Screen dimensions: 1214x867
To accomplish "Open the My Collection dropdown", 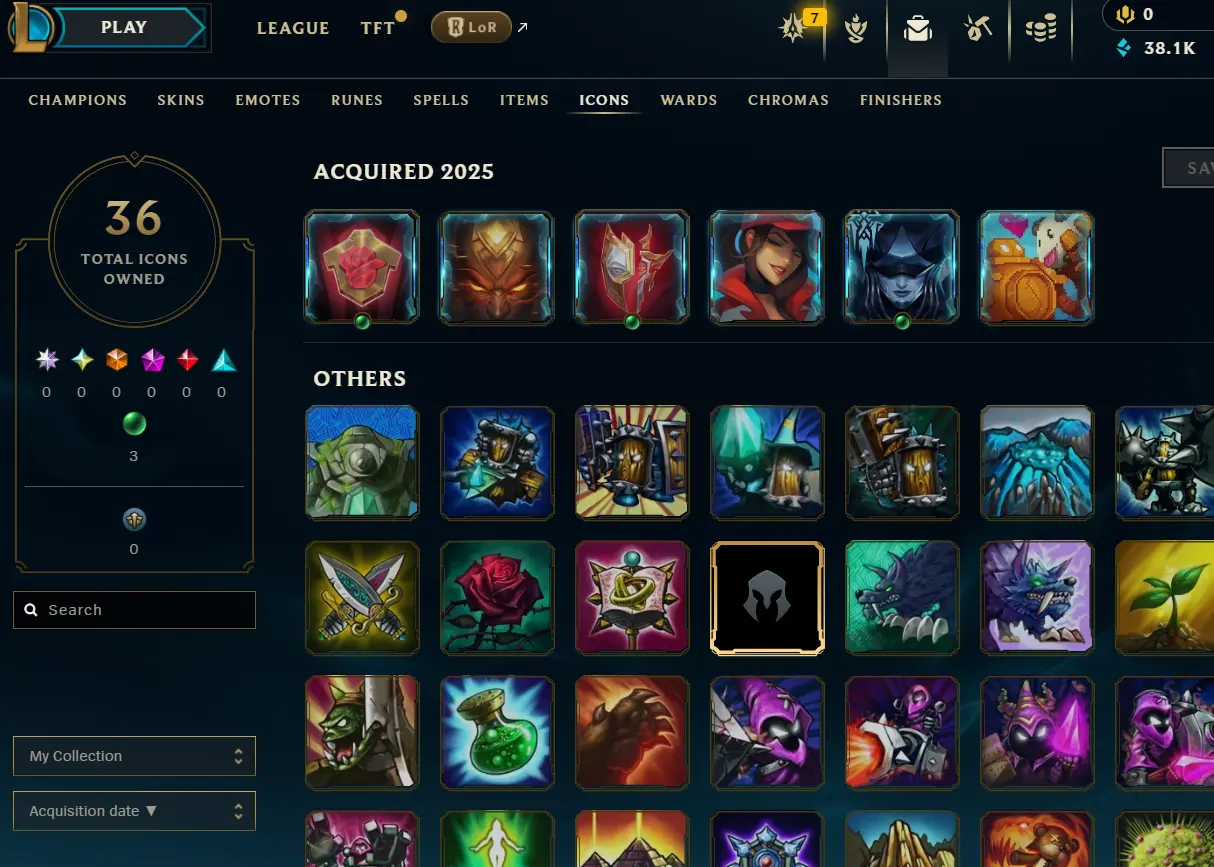I will (134, 756).
